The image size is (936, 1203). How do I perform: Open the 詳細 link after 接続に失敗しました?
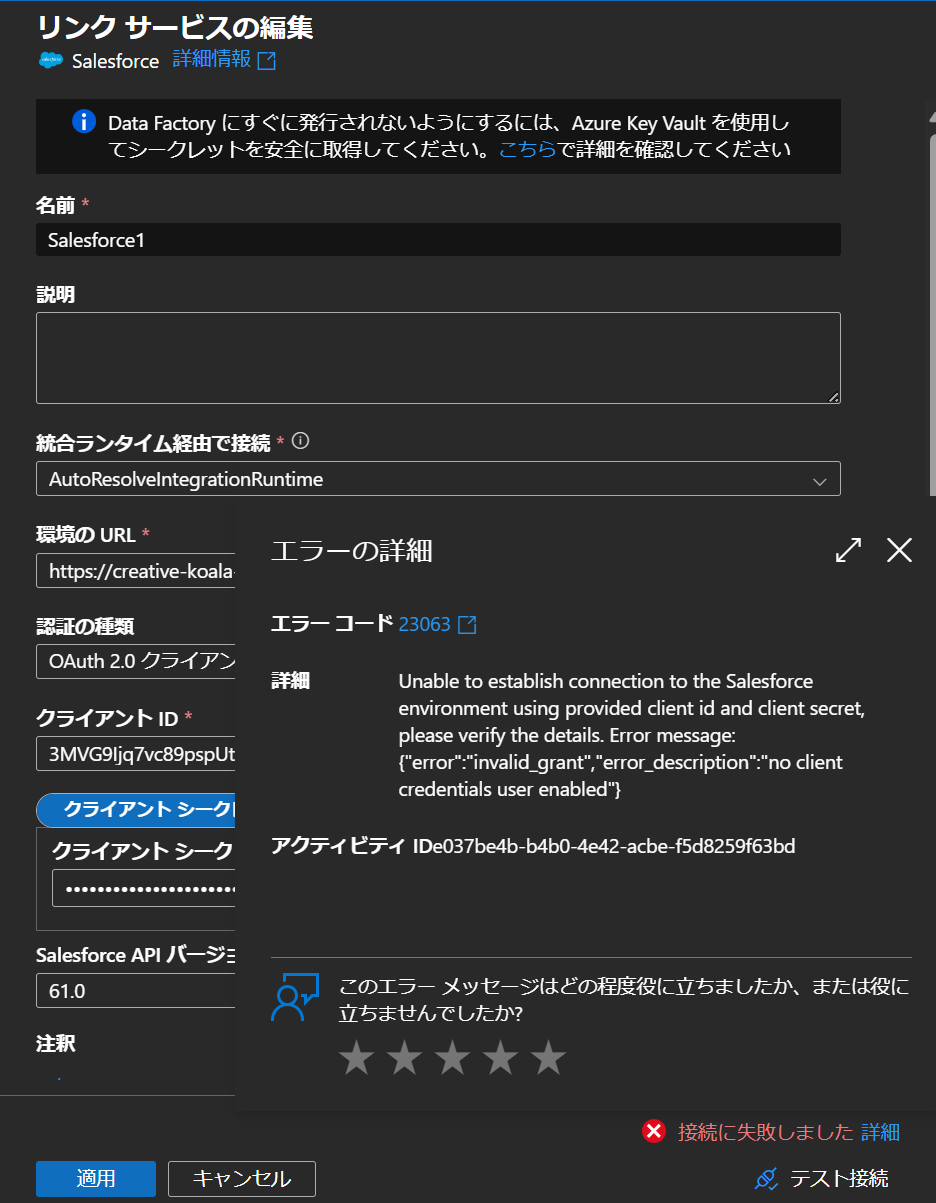pyautogui.click(x=881, y=1132)
